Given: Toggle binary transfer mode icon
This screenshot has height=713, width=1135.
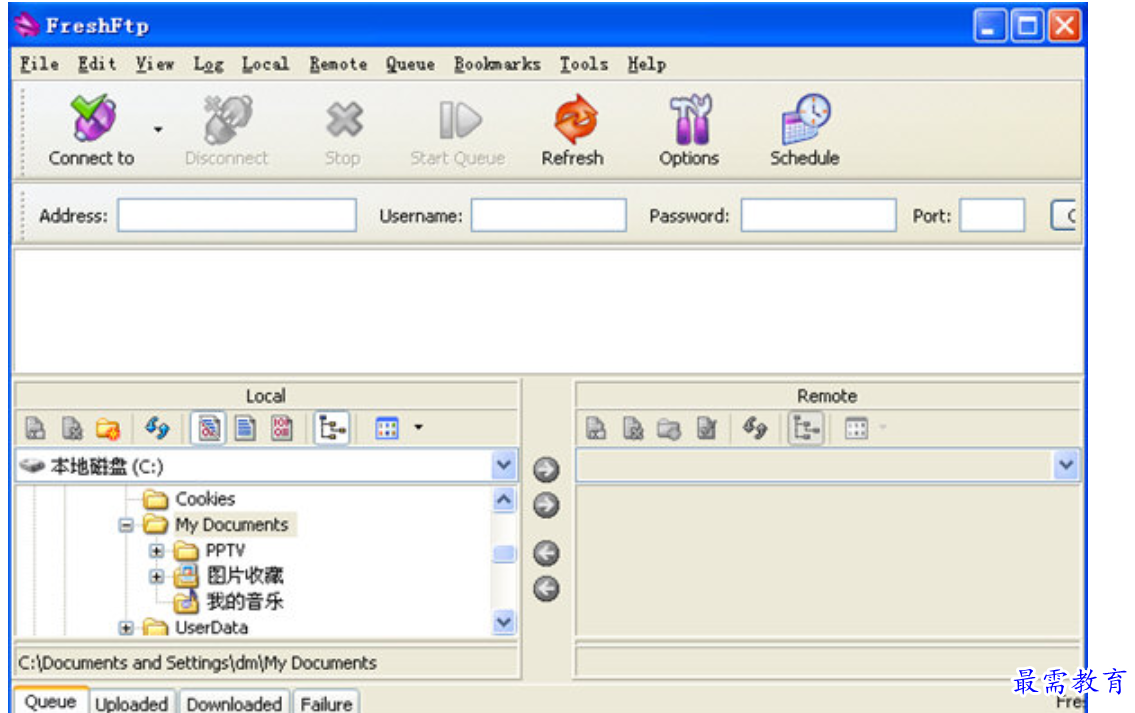Looking at the screenshot, I should (282, 428).
